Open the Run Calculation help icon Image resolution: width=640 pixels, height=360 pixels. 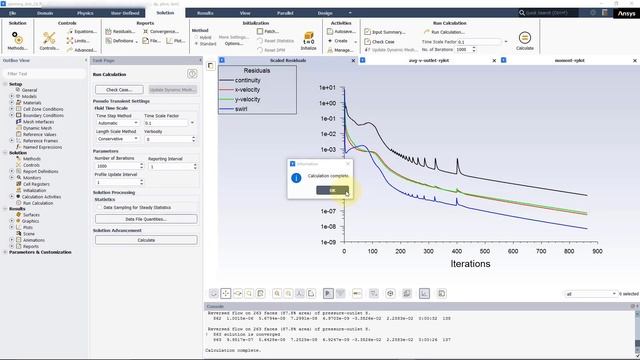tap(192, 74)
